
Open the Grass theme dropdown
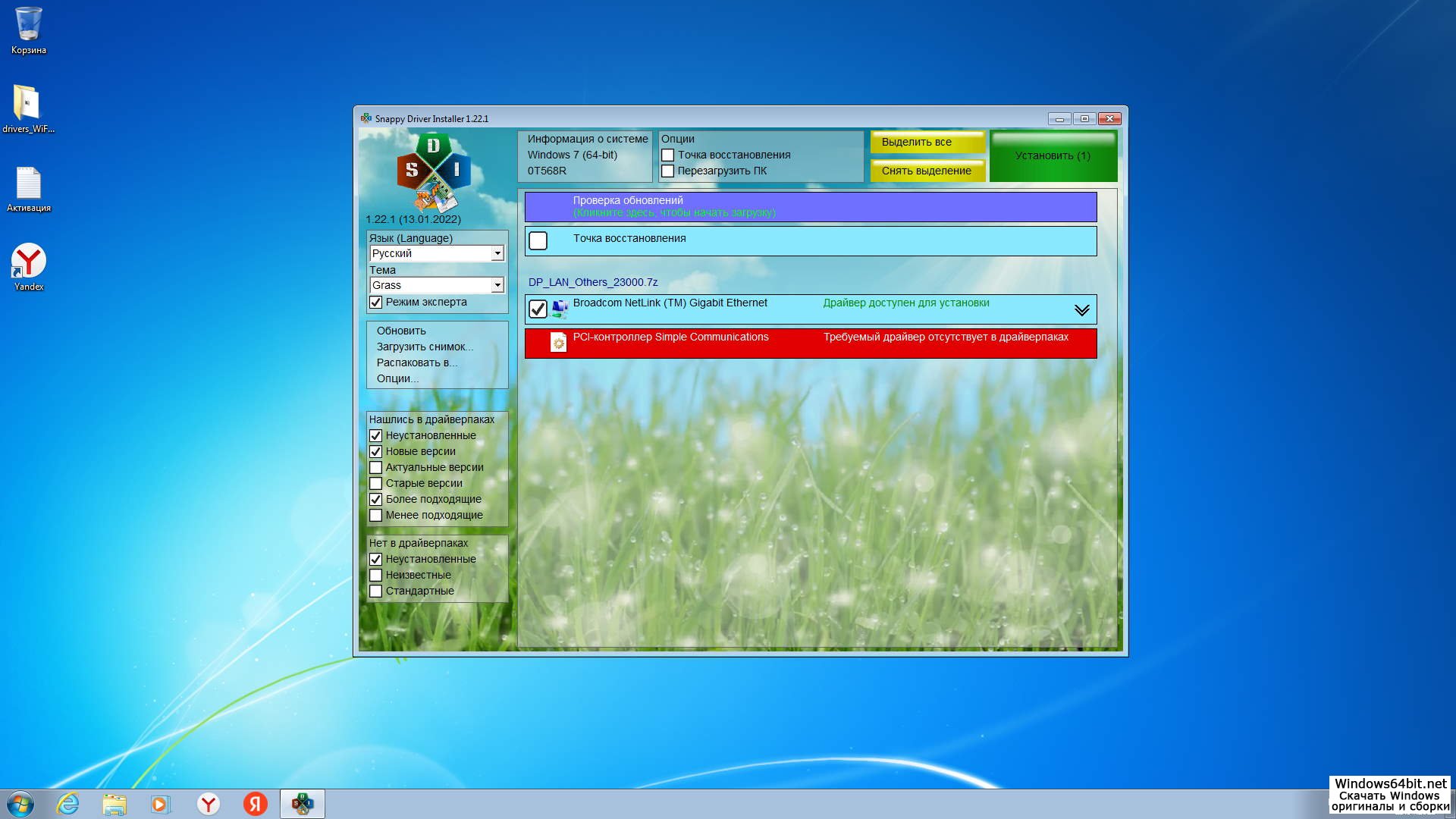(497, 285)
